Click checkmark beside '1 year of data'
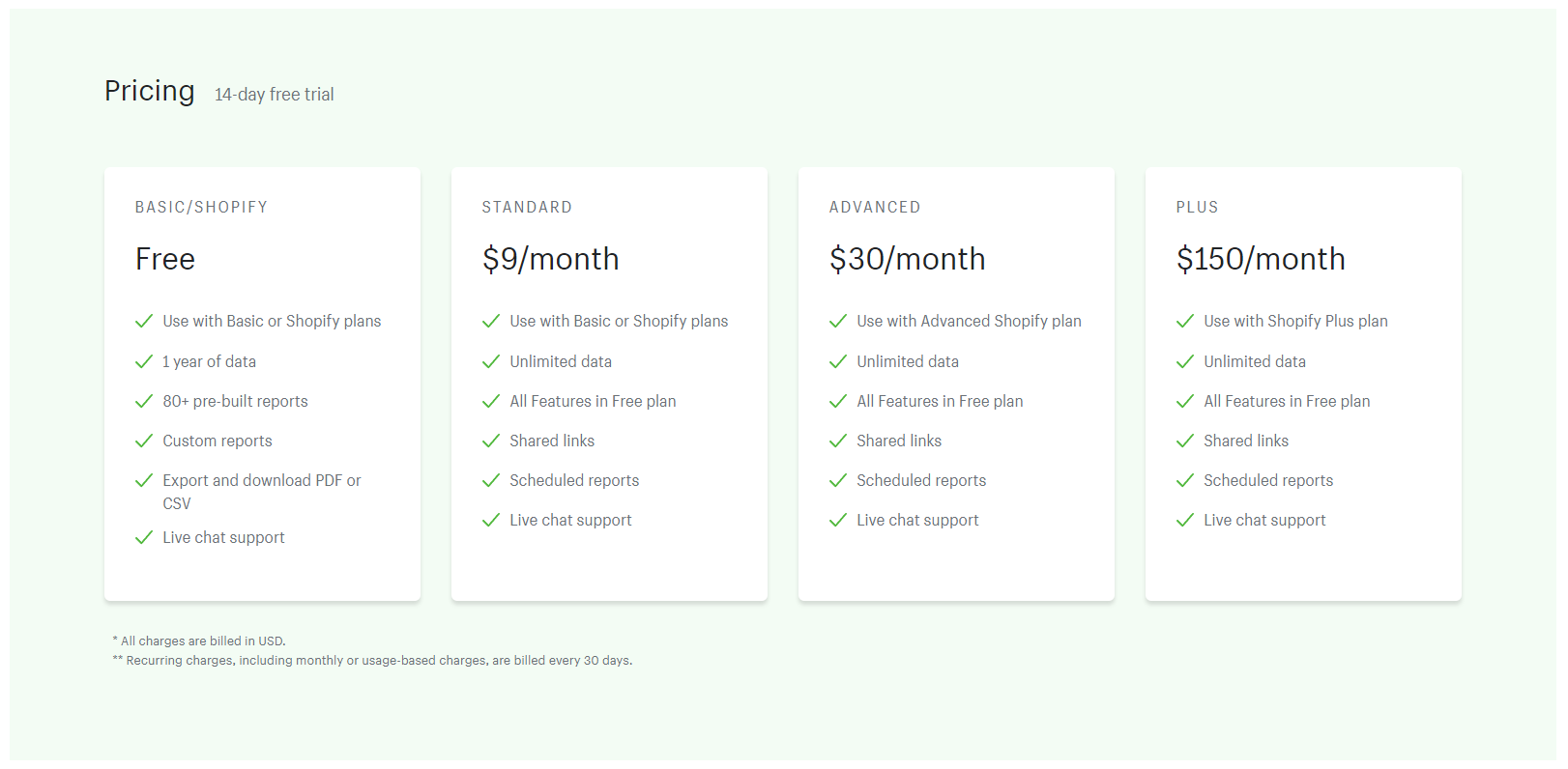 144,361
